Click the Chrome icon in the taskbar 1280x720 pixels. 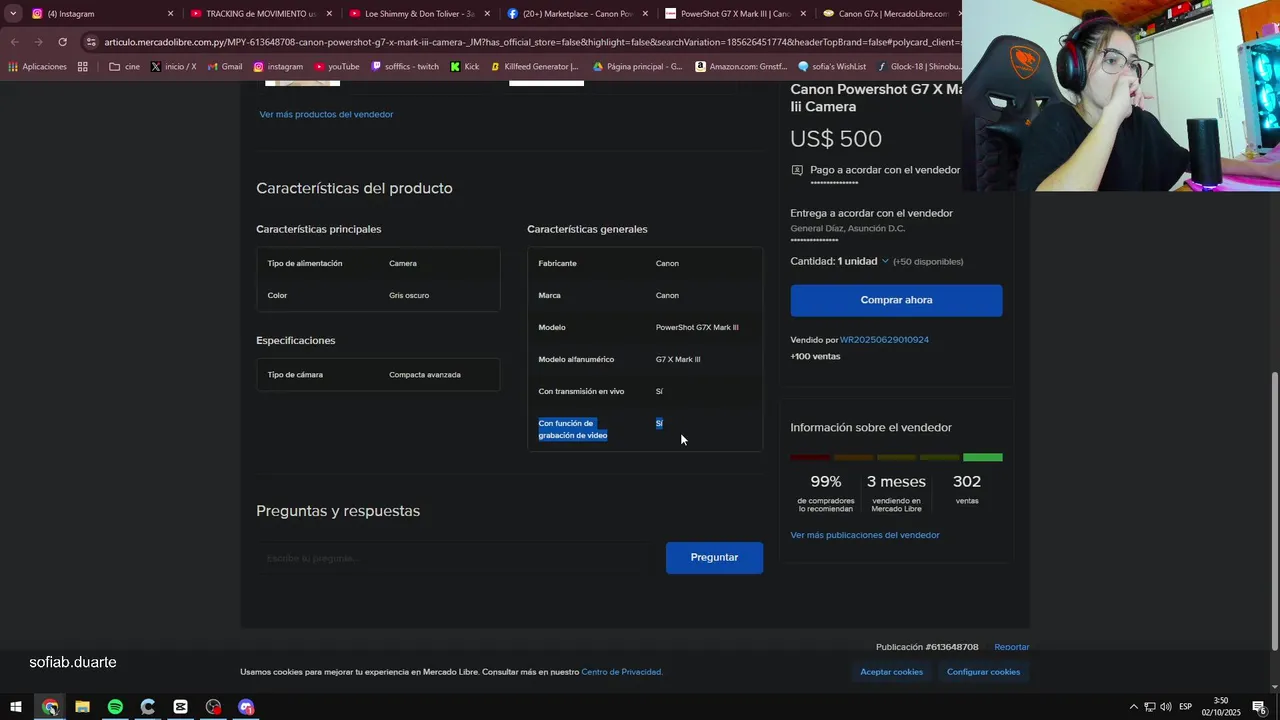tap(50, 707)
